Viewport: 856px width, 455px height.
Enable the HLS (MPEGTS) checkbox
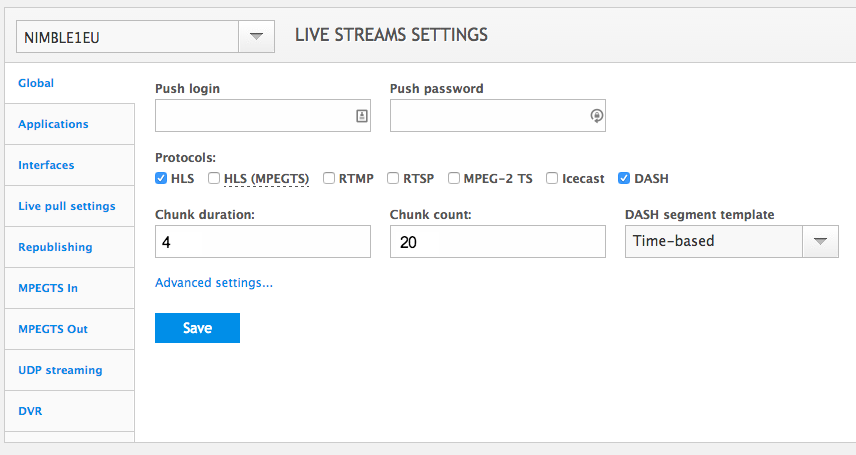(x=214, y=179)
